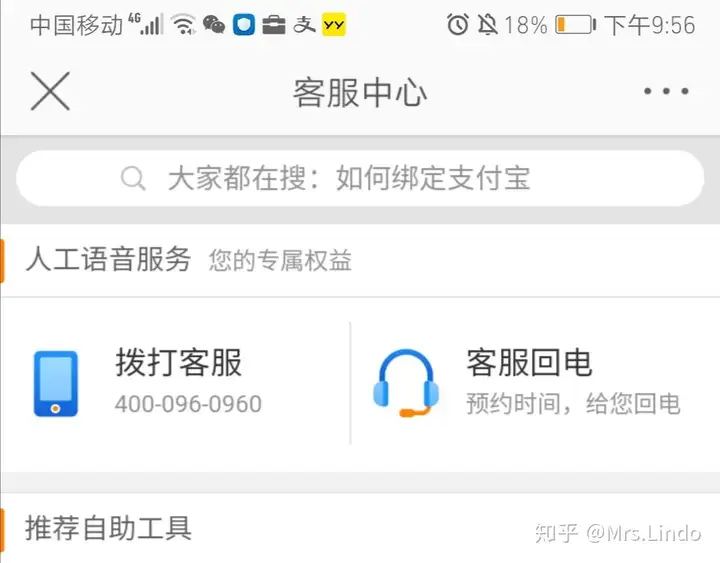Tap 预约时间，给您回电 subtitle

[x=573, y=404]
